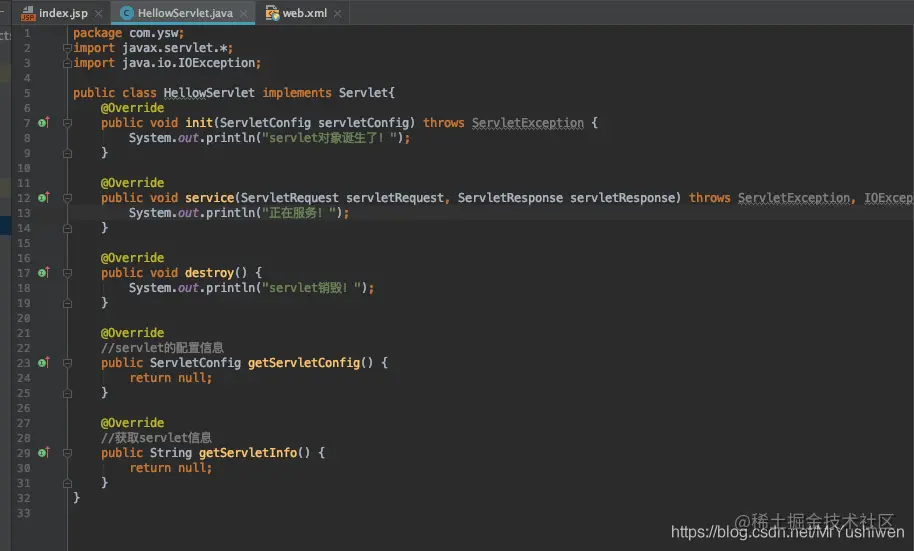Click line number 33 in the gutter
The height and width of the screenshot is (551, 914).
(x=23, y=513)
